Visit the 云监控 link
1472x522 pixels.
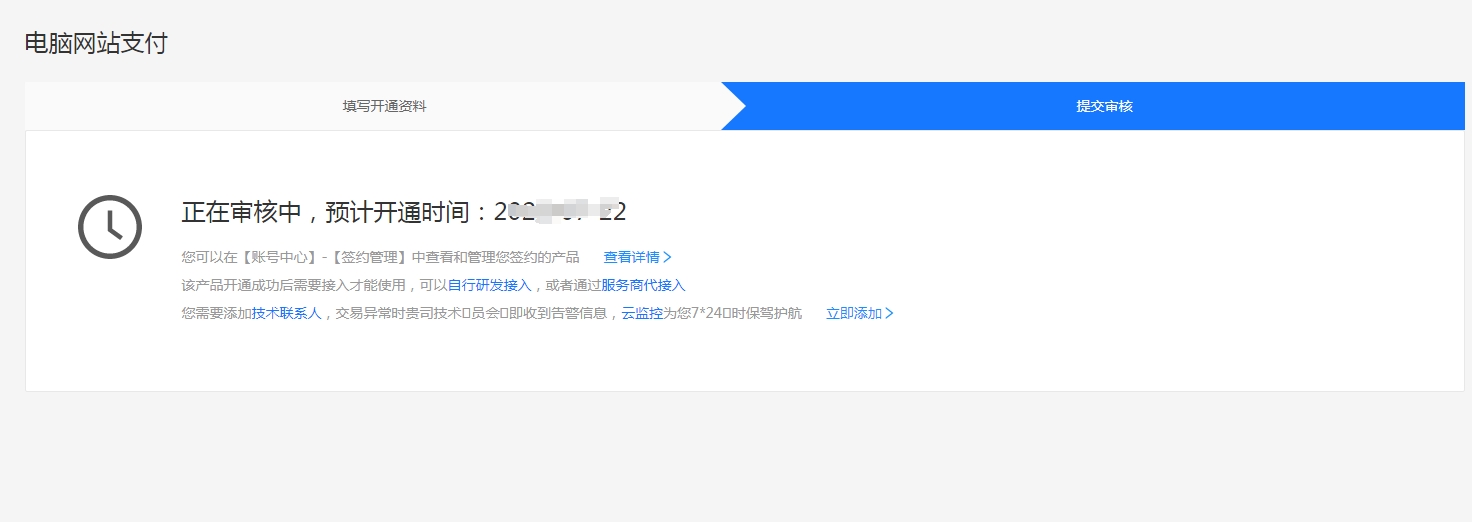(642, 313)
